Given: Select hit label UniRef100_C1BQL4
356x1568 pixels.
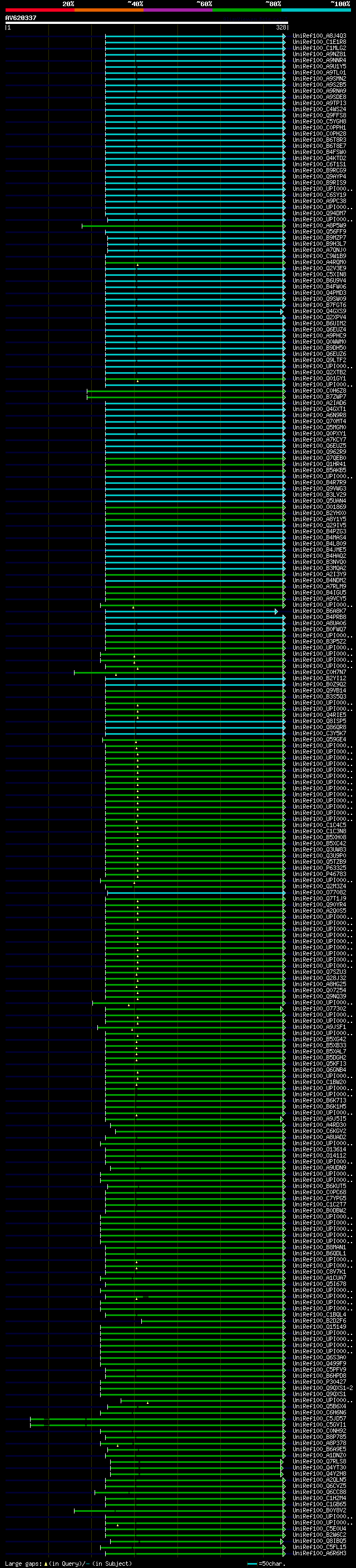Looking at the screenshot, I should (319, 1315).
